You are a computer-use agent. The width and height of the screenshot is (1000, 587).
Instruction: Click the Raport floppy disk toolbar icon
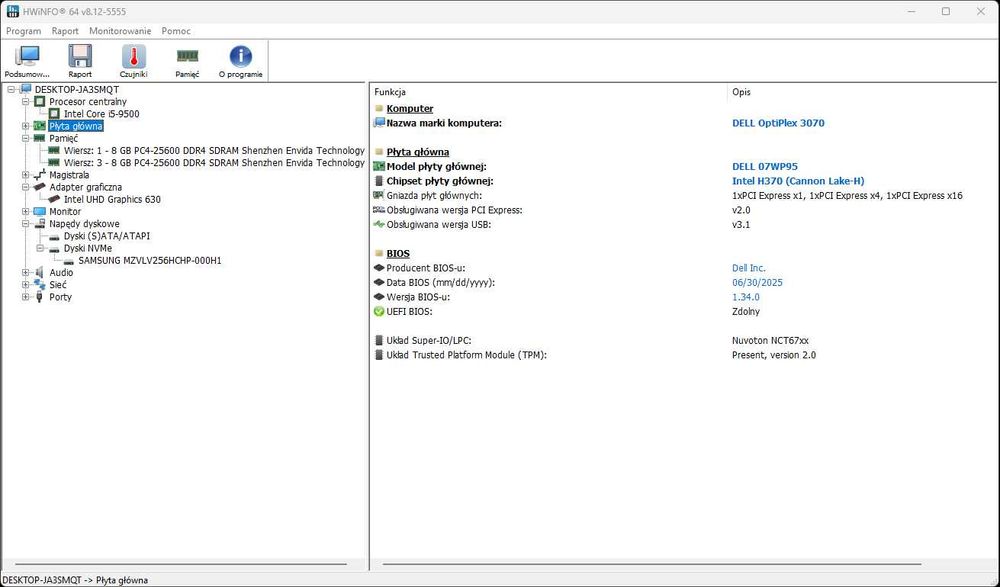80,57
